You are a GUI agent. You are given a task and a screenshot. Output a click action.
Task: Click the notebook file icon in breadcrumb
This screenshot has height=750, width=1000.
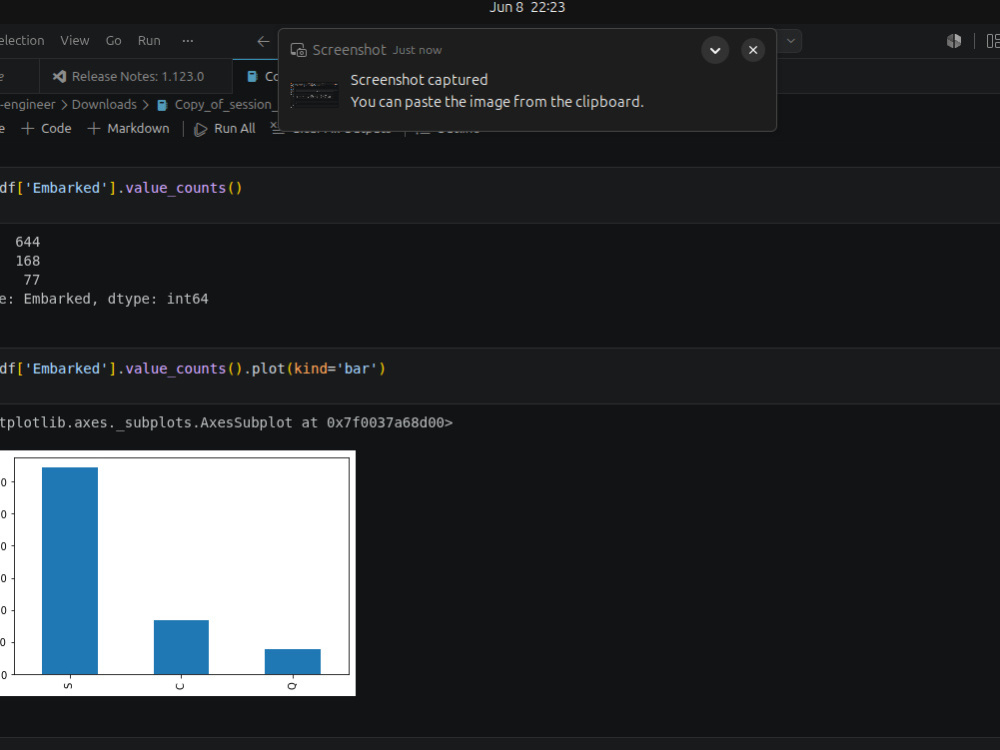[x=162, y=105]
